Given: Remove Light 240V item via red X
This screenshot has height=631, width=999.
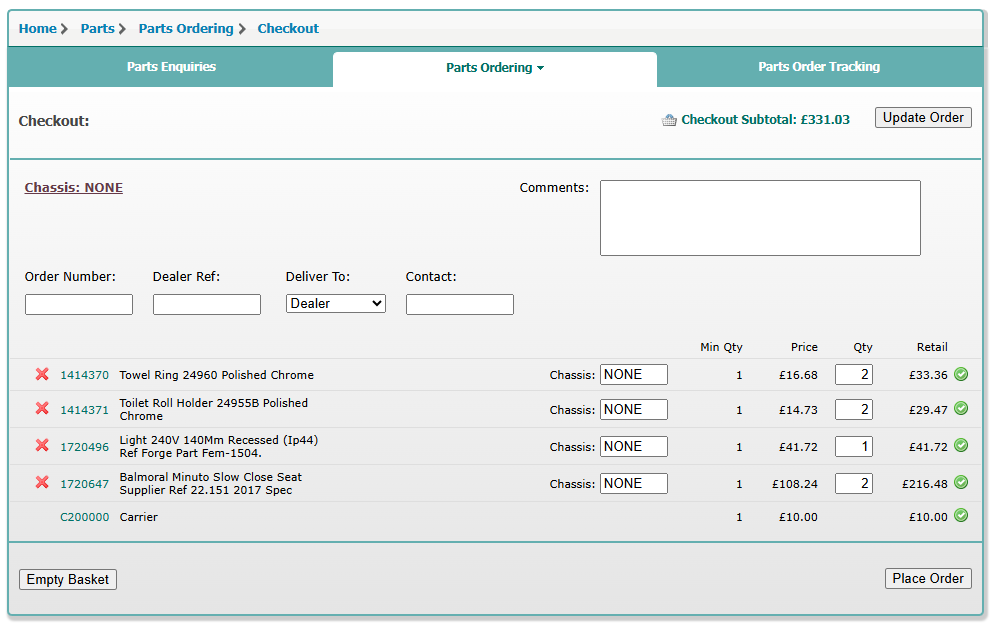Looking at the screenshot, I should tap(42, 446).
